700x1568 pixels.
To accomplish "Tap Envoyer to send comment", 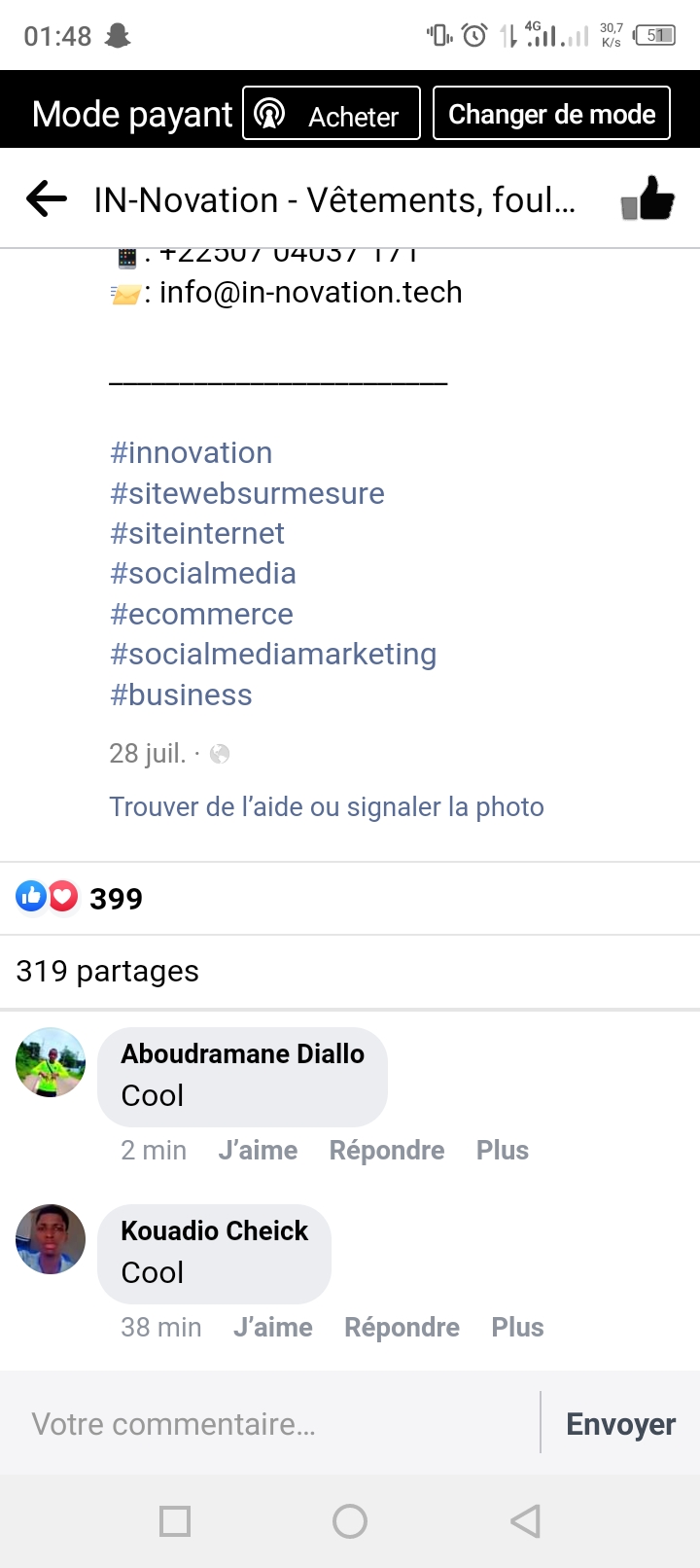I will 620,1424.
